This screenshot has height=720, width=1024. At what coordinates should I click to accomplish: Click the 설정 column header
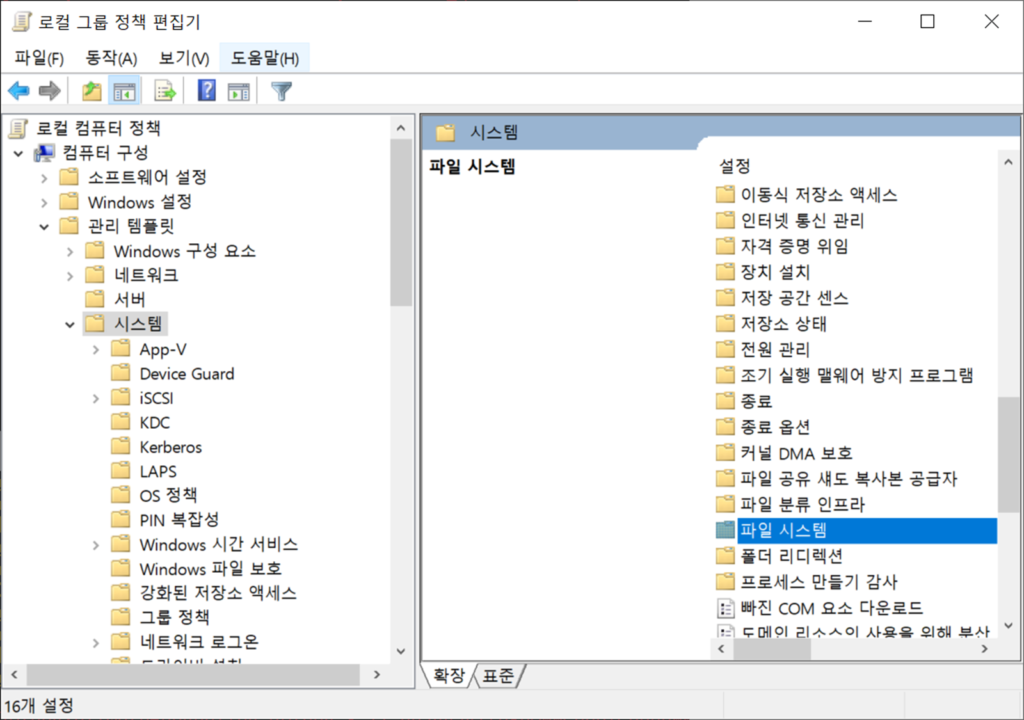(735, 166)
